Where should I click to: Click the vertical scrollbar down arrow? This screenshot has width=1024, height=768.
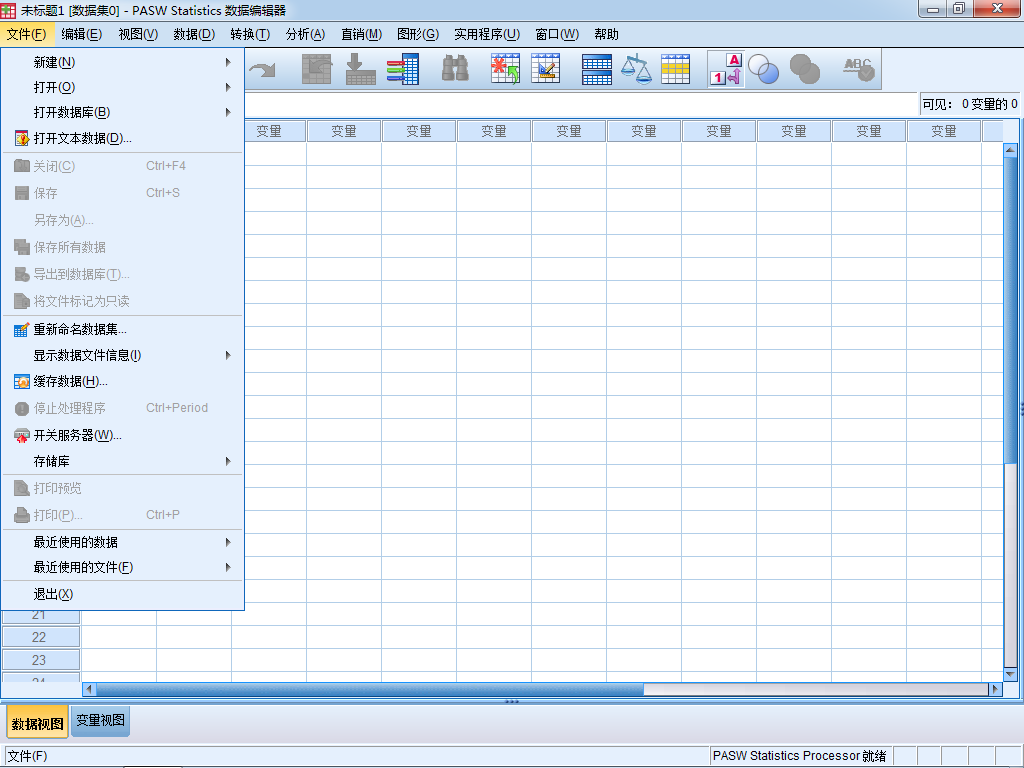click(x=1010, y=674)
